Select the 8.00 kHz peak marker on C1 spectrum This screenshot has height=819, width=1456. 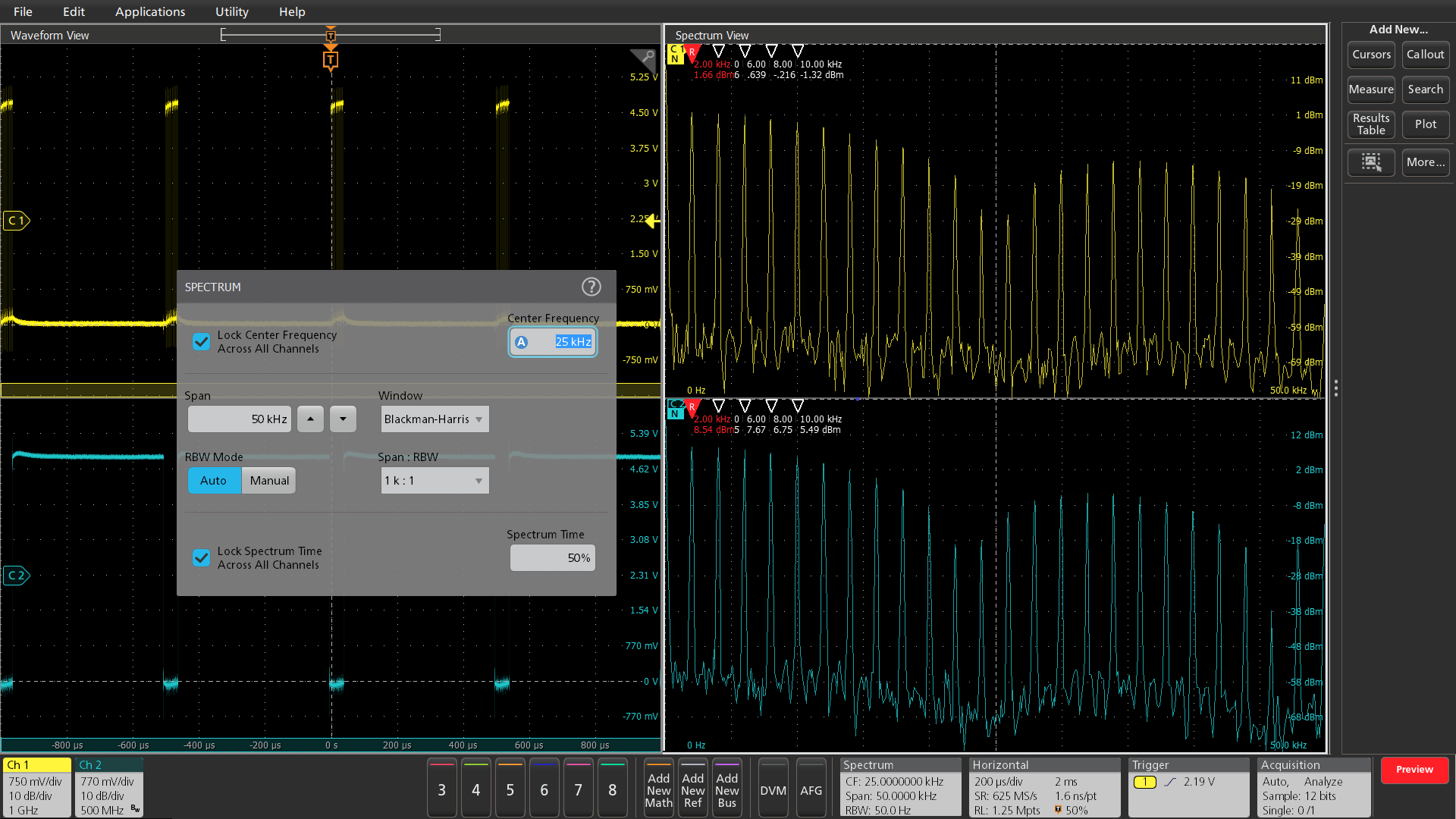[771, 51]
